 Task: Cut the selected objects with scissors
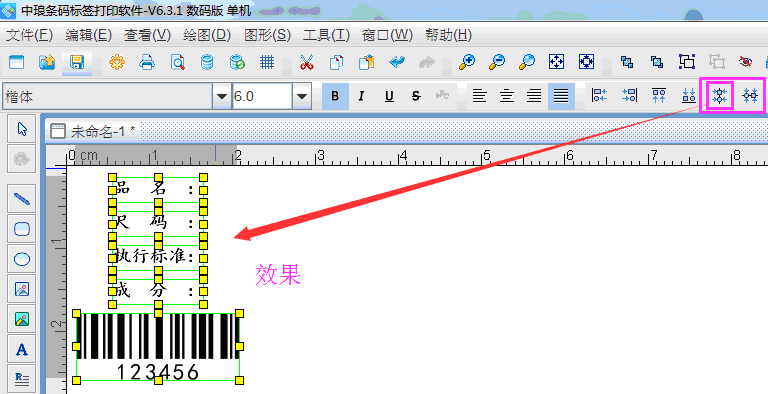[x=307, y=62]
